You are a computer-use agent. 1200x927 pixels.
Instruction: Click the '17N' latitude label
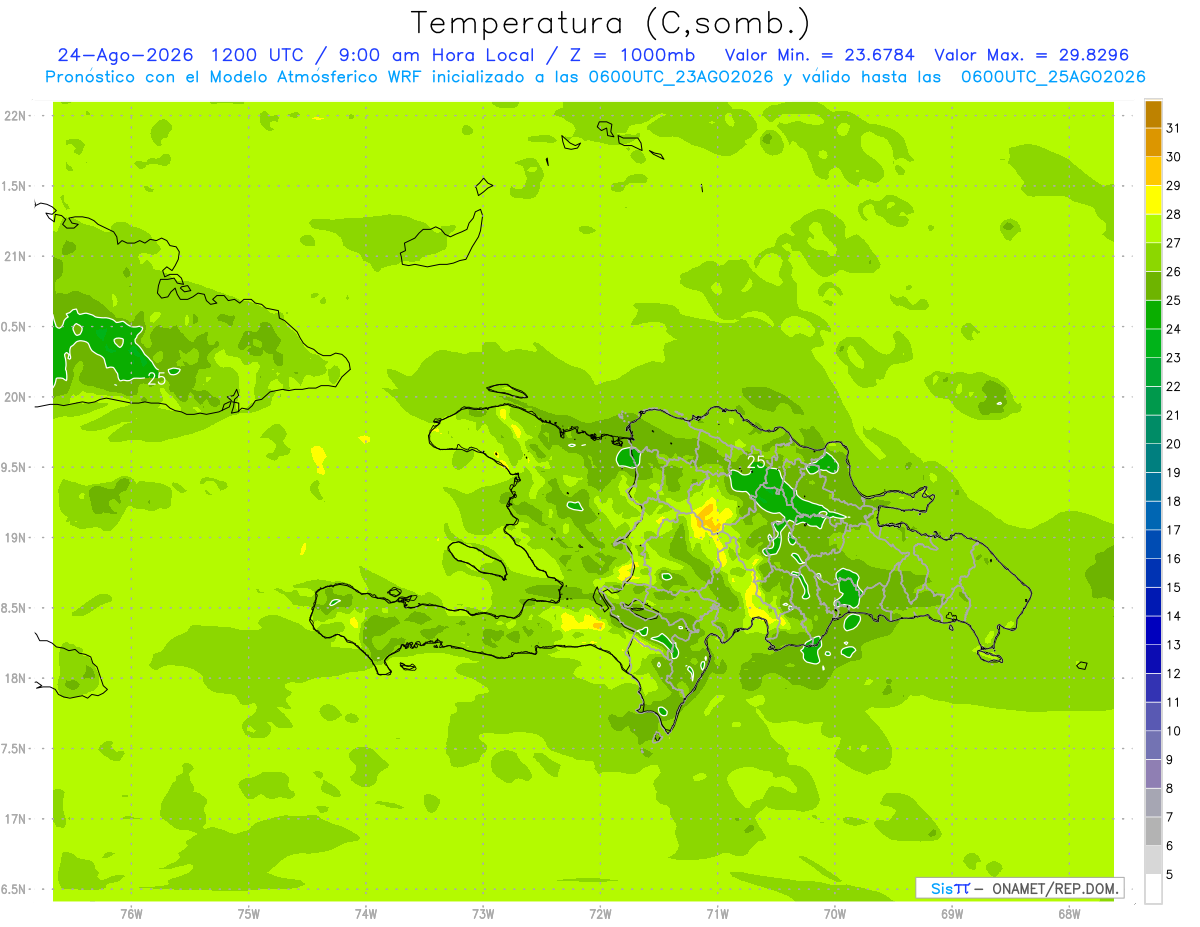coord(15,819)
